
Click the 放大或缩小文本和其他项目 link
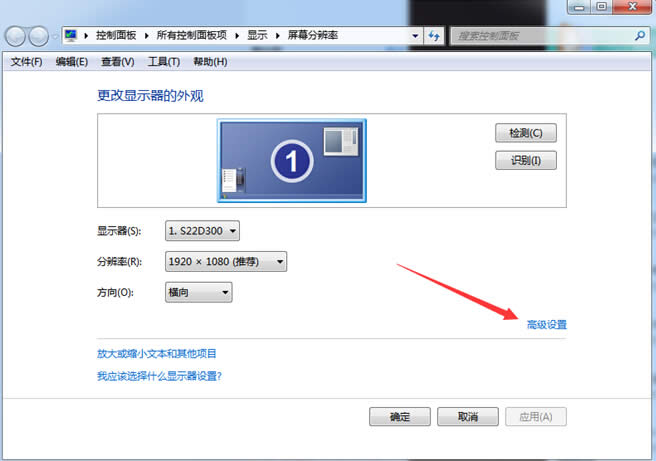pyautogui.click(x=156, y=353)
